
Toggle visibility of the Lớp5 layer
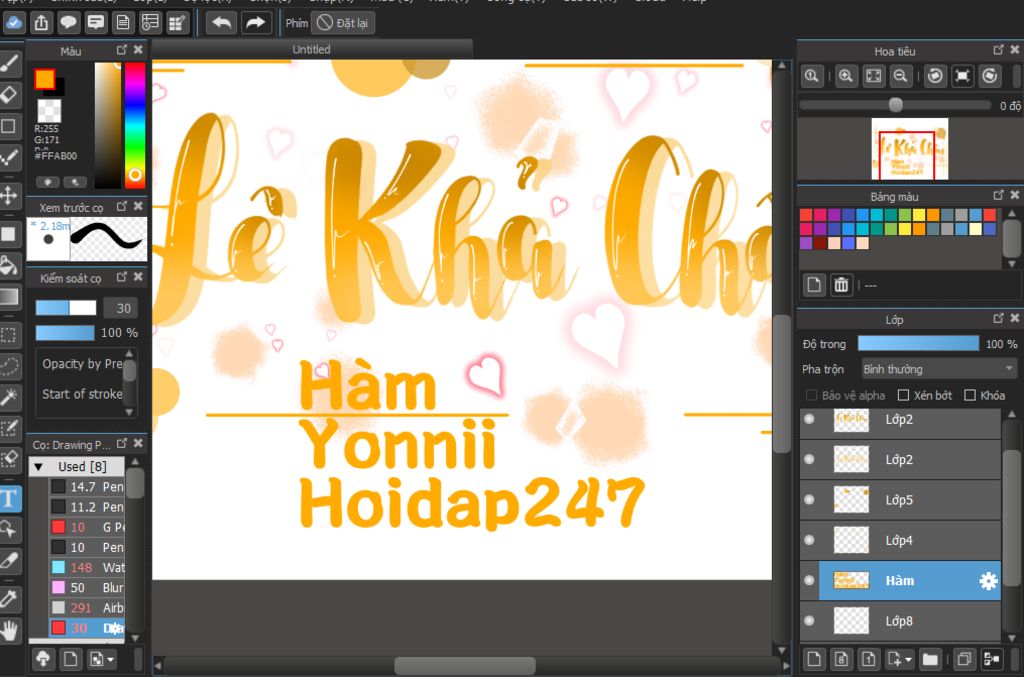click(x=810, y=500)
